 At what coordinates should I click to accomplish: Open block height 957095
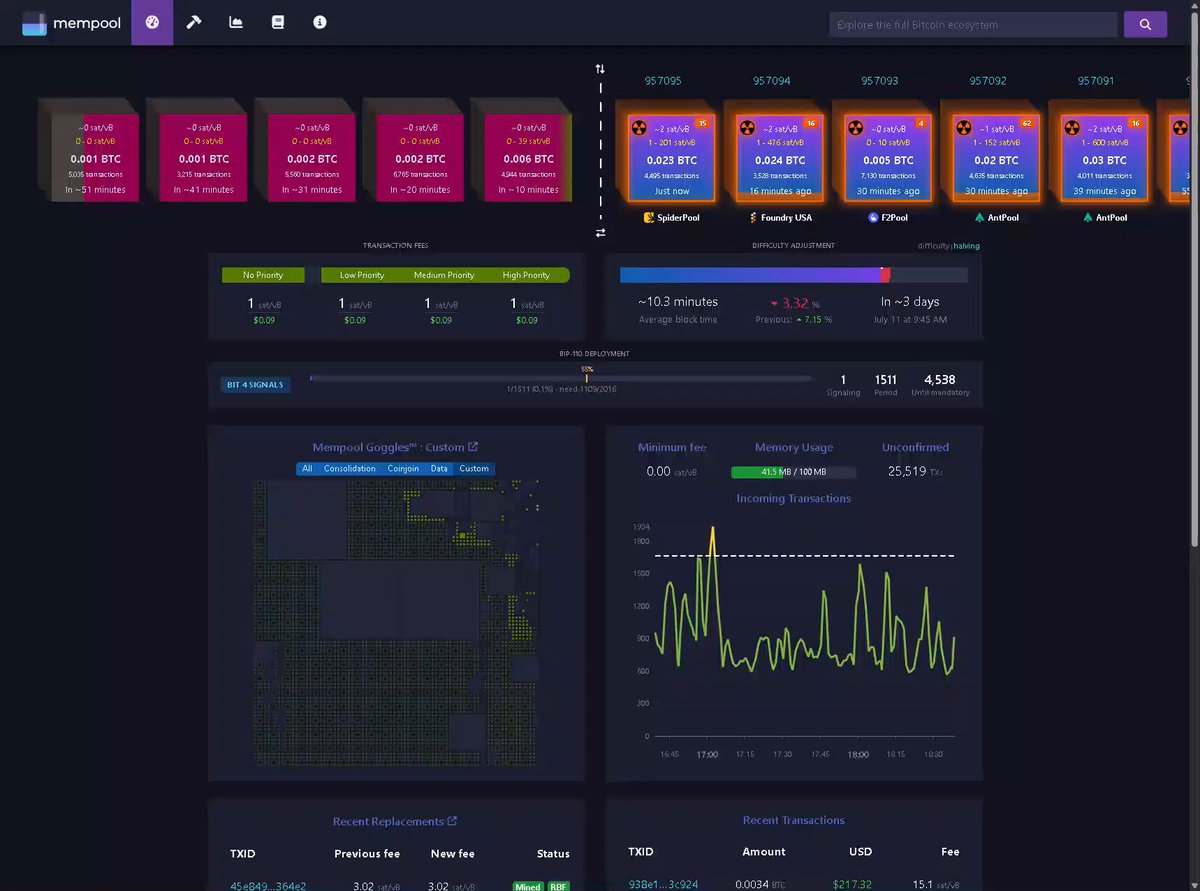point(663,81)
